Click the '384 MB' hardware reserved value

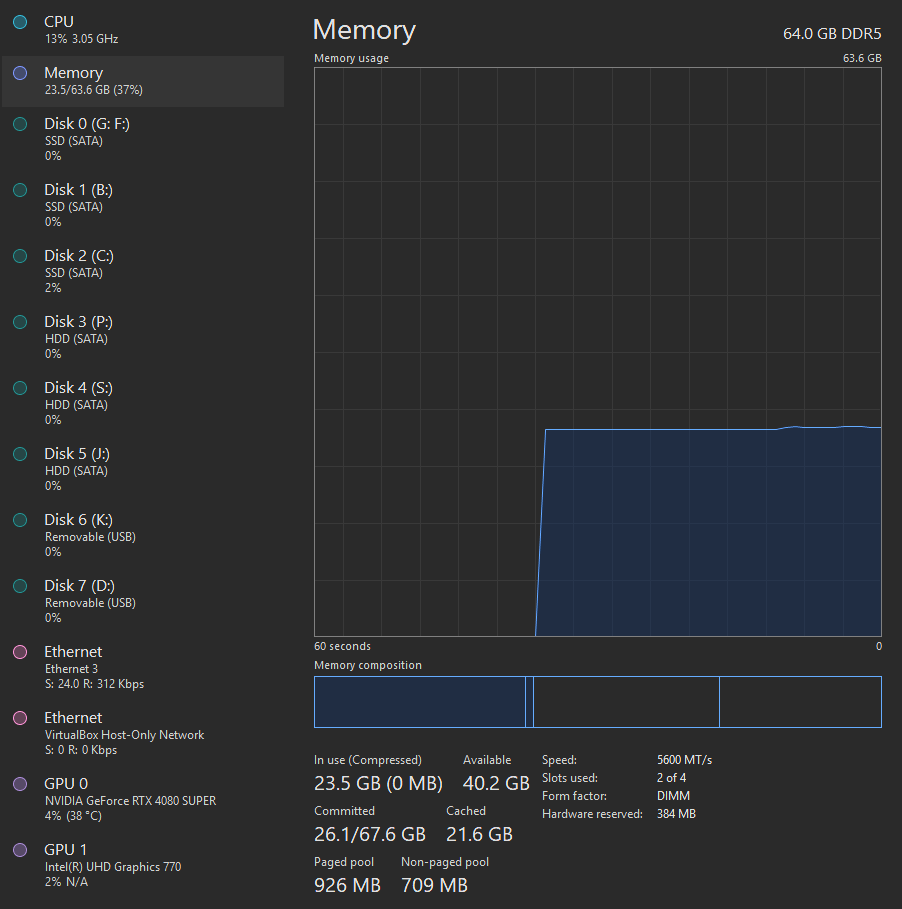coord(676,814)
